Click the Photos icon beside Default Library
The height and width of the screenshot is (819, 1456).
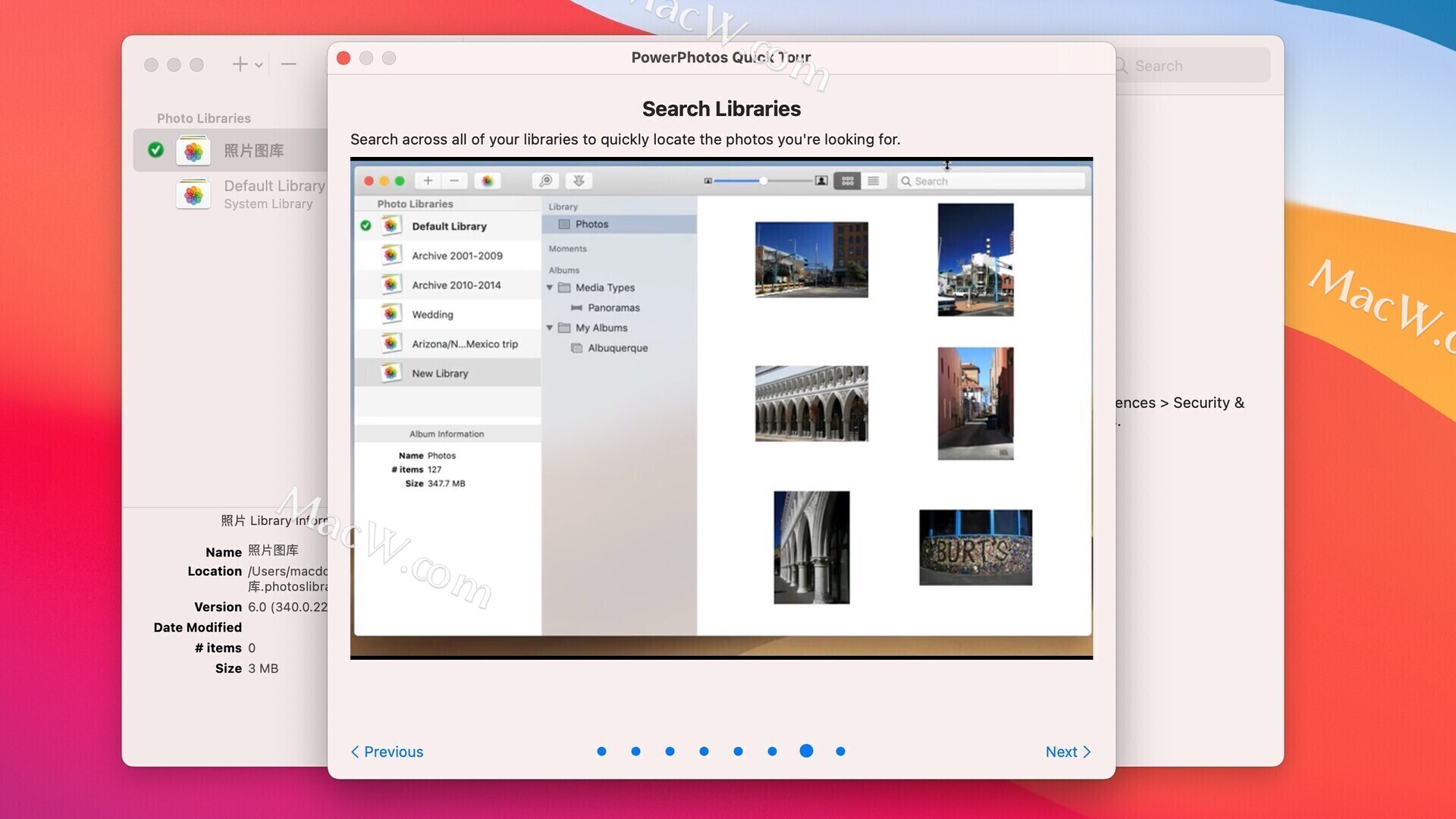(193, 194)
